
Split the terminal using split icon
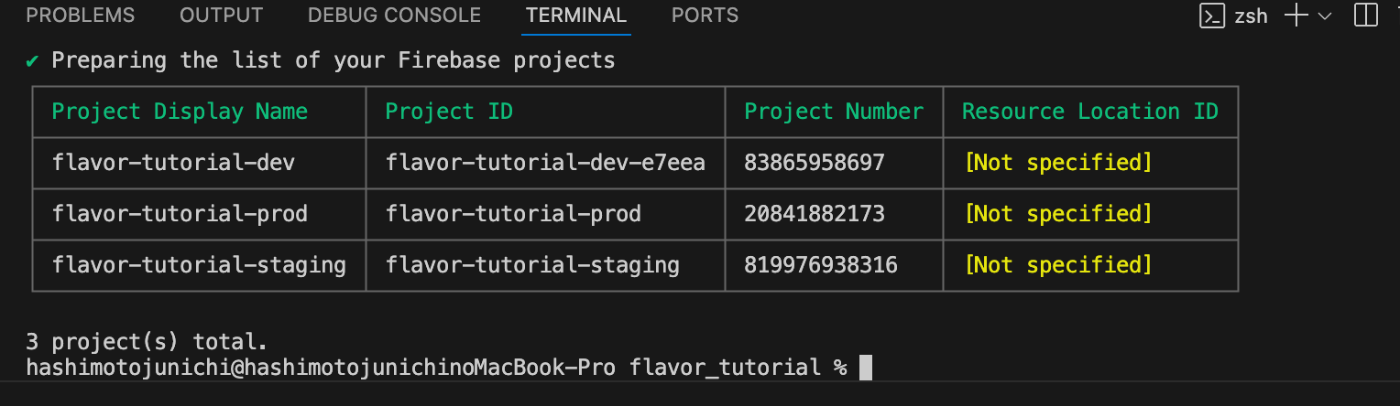click(1365, 16)
